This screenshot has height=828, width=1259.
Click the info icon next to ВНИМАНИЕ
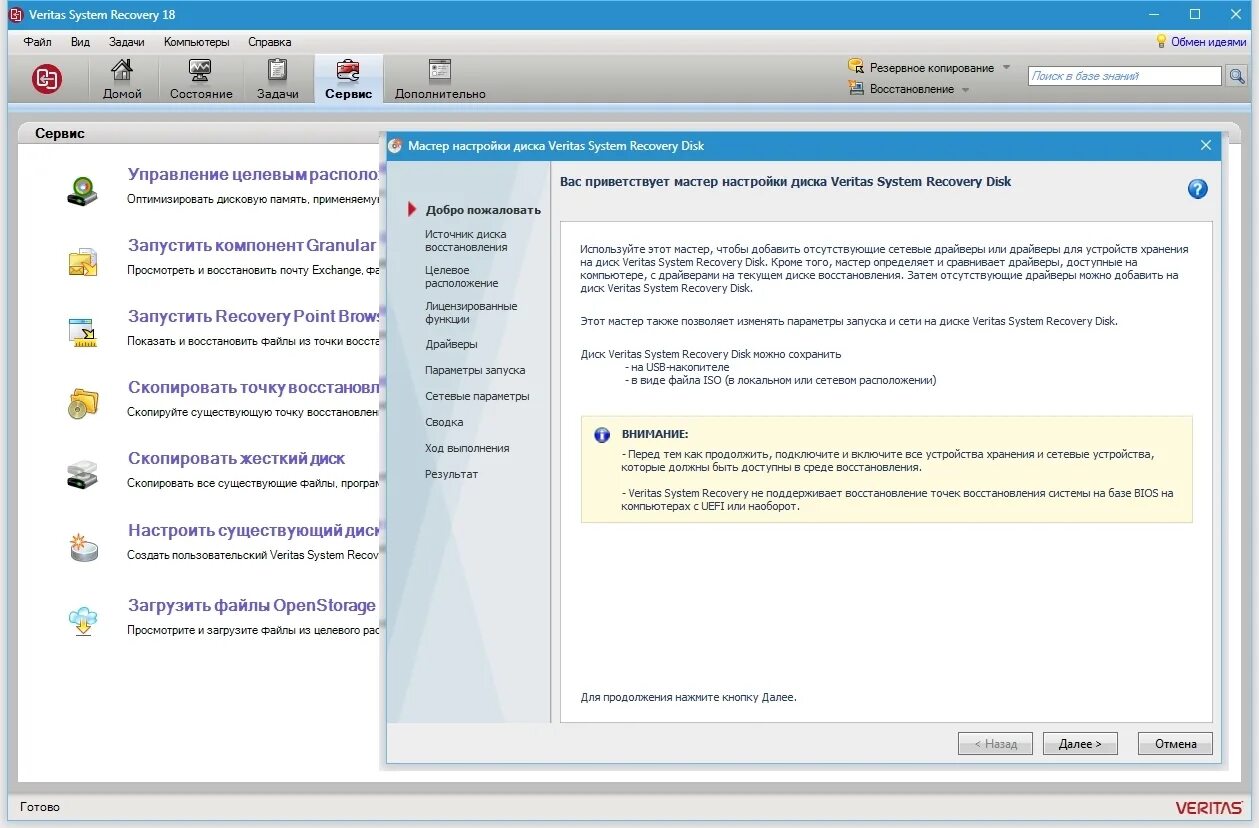(x=602, y=435)
